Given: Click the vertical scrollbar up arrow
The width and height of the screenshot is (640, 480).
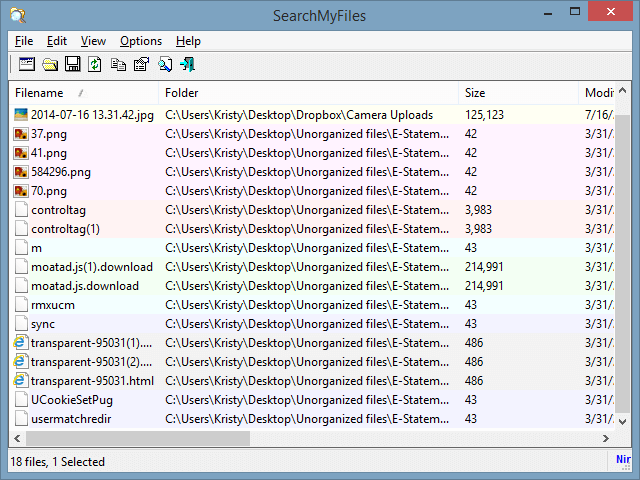Looking at the screenshot, I should pyautogui.click(x=622, y=90).
